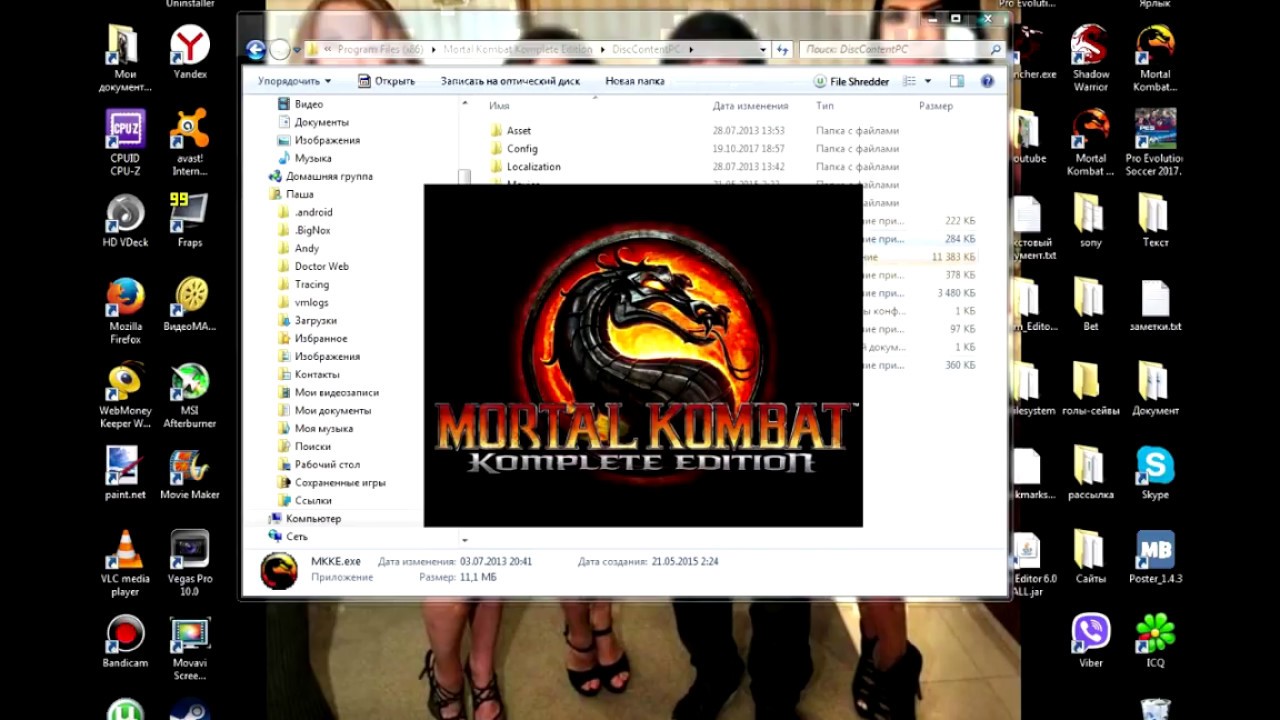The height and width of the screenshot is (720, 1280).
Task: Sort by the Тип column header
Action: click(825, 105)
